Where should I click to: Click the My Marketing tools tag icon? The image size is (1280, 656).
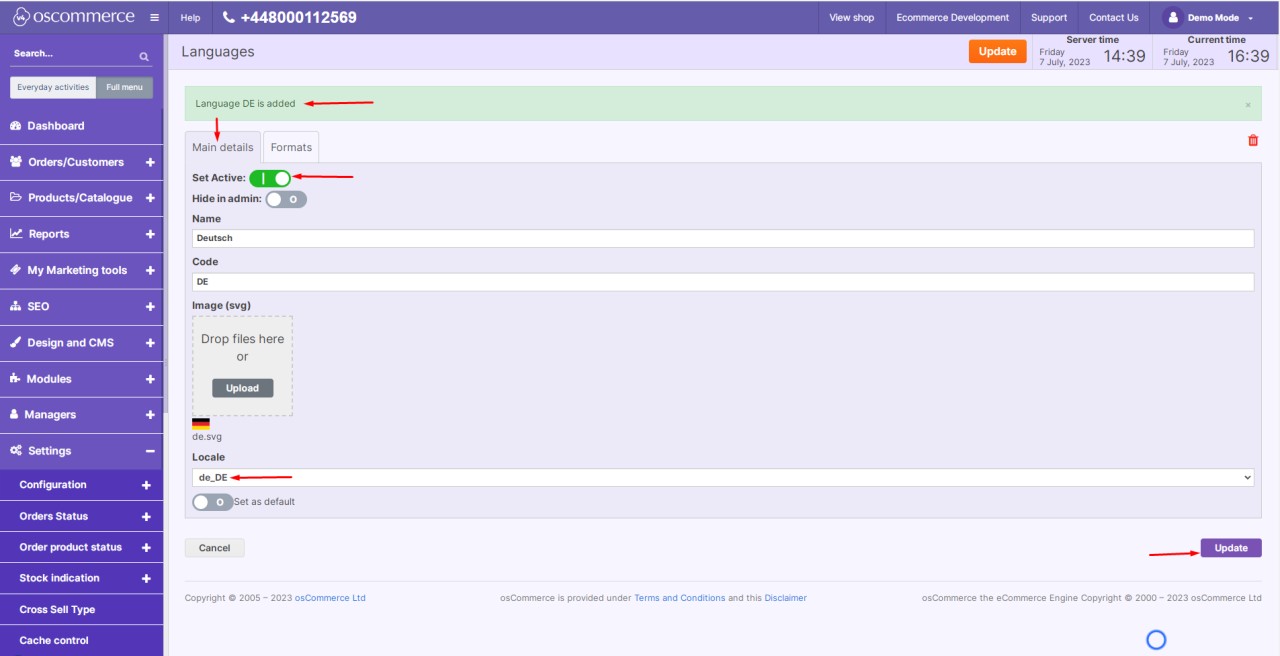point(16,270)
